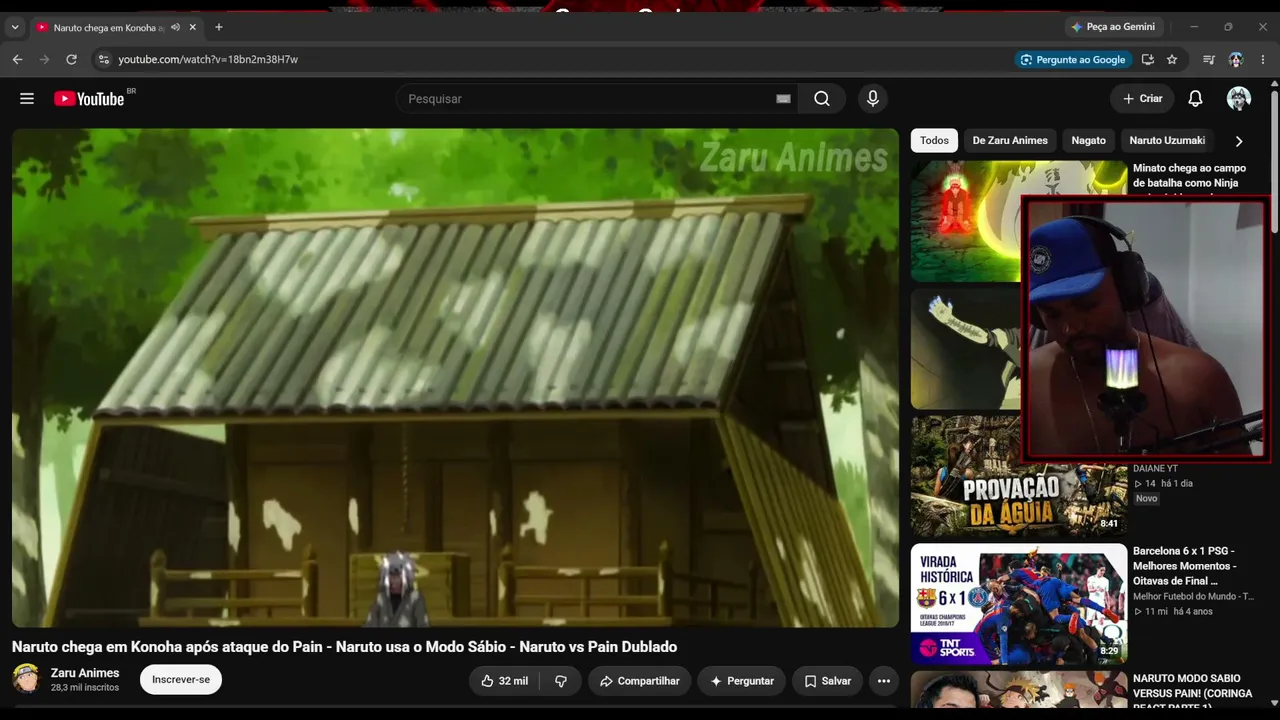Like the video with 32 mil likes
The image size is (1280, 720).
pyautogui.click(x=505, y=681)
